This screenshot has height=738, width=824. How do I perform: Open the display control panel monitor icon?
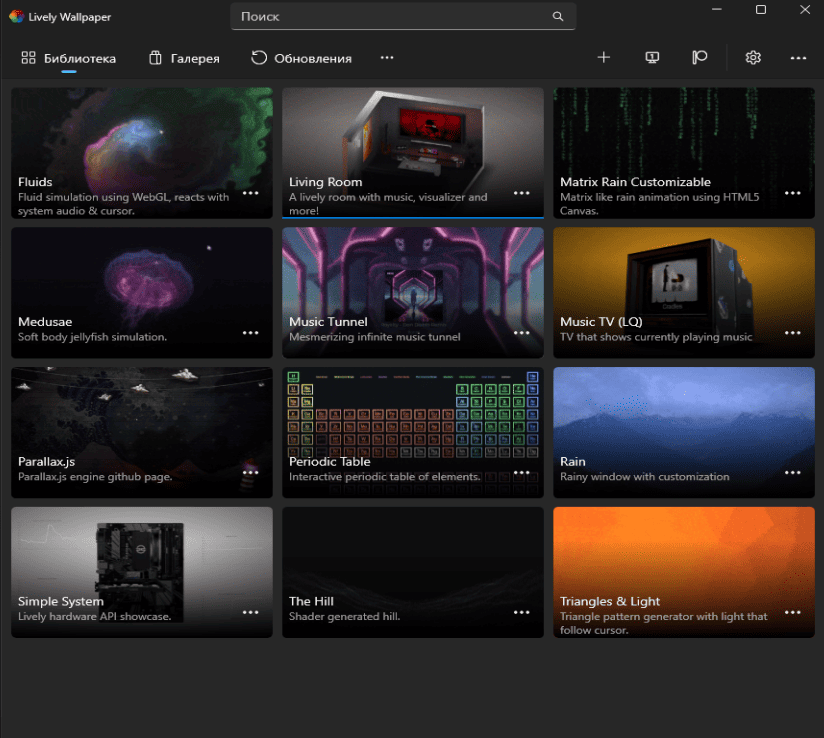pos(652,58)
